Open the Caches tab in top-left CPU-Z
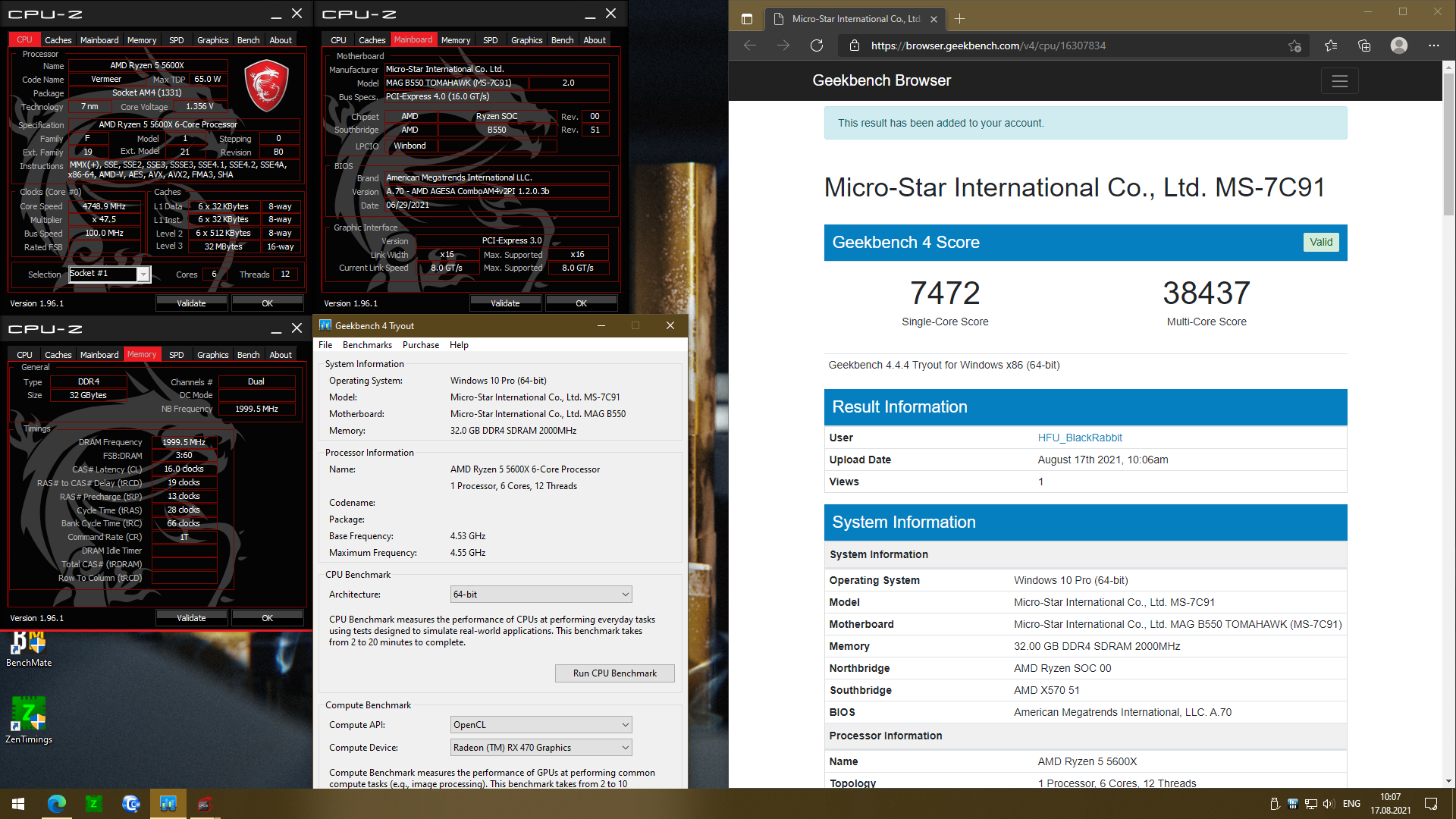Image resolution: width=1456 pixels, height=819 pixels. coord(58,39)
